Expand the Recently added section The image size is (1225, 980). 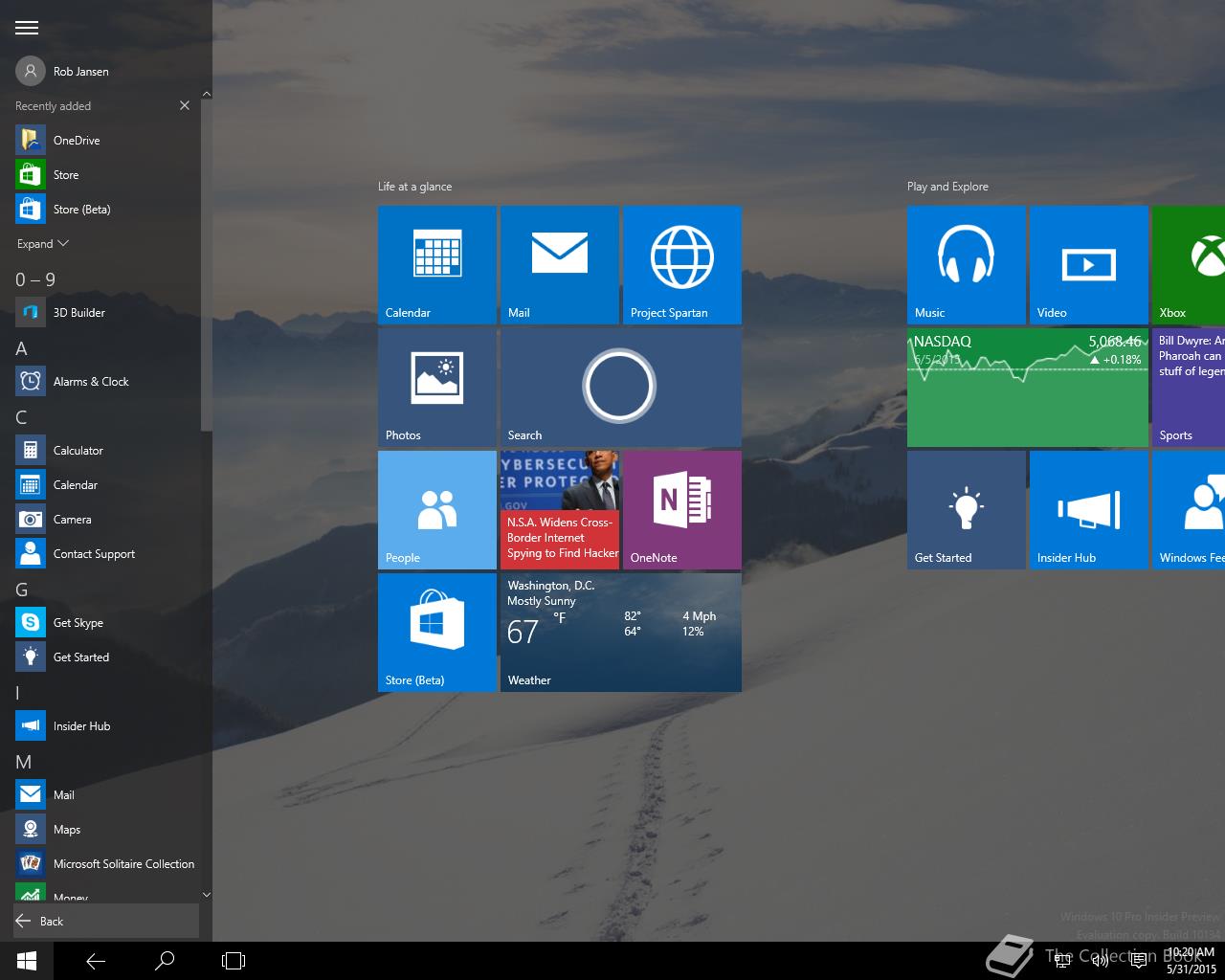pyautogui.click(x=43, y=244)
